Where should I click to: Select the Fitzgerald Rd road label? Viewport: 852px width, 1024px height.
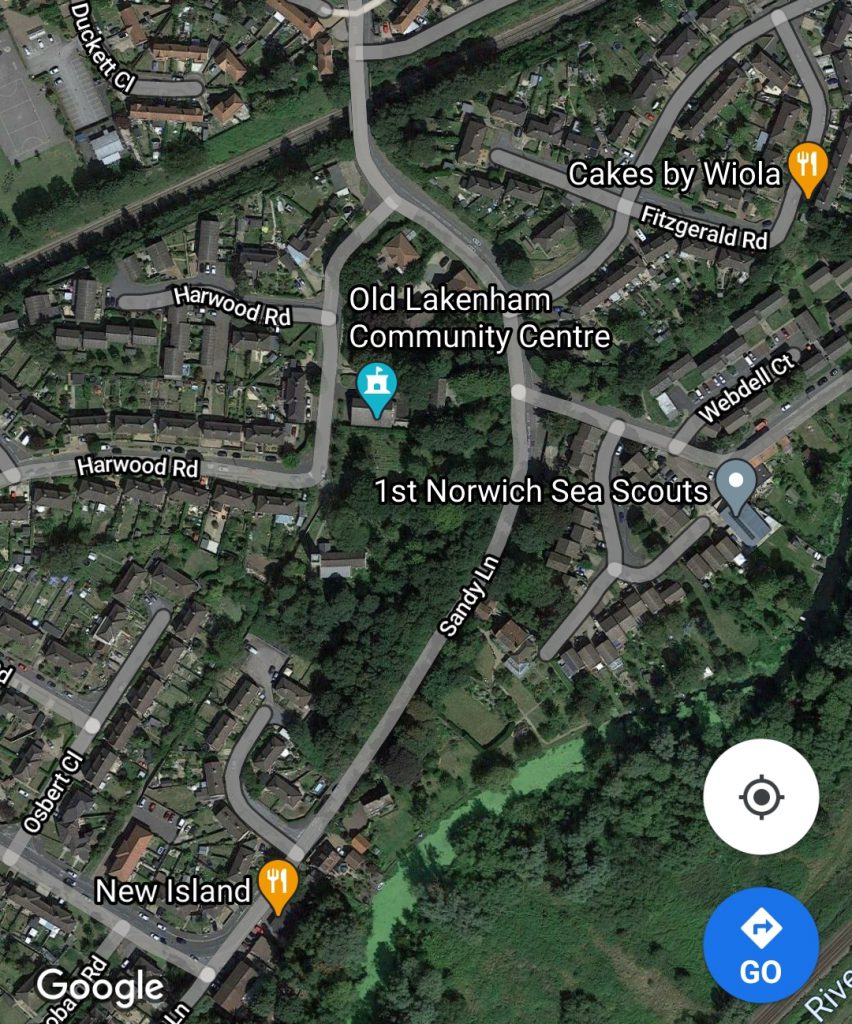click(704, 227)
